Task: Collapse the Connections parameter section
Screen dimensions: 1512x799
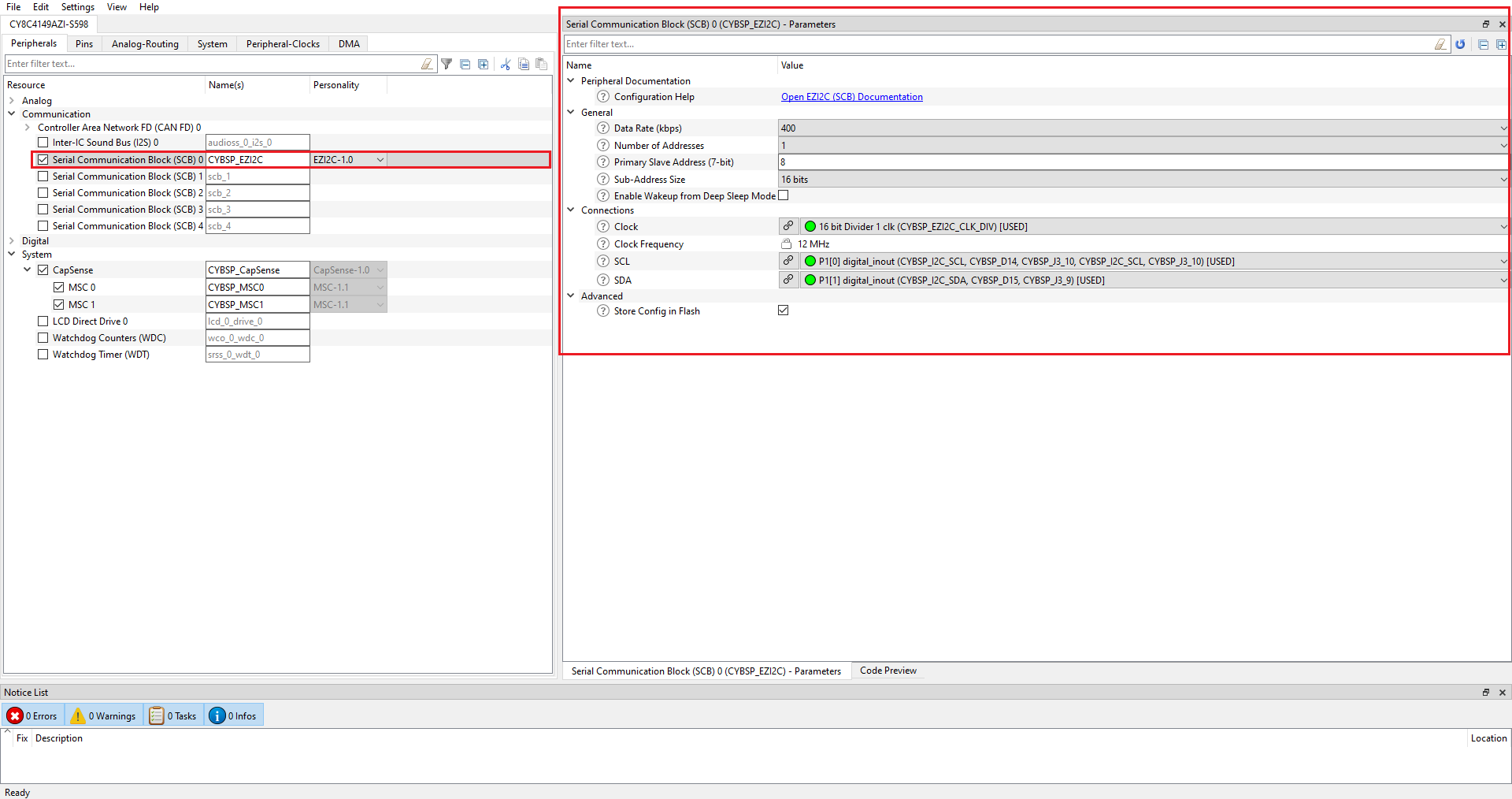Action: pyautogui.click(x=571, y=210)
